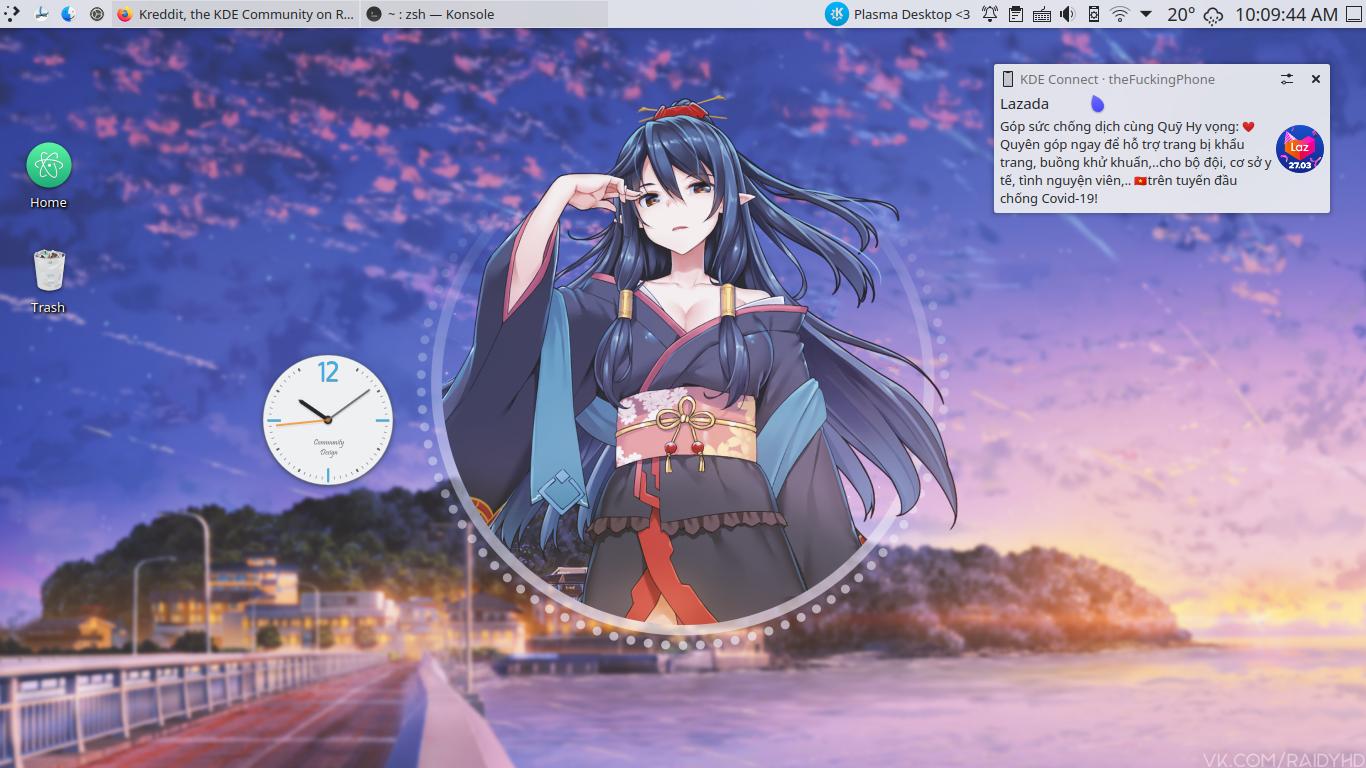Click the 10:09:44 AM digital clock
This screenshot has height=768, width=1366.
coord(1286,14)
